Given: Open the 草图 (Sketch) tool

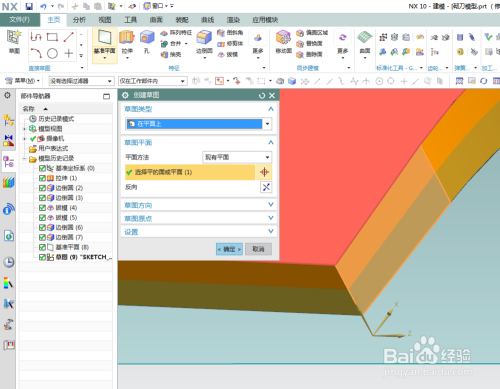Looking at the screenshot, I should pyautogui.click(x=14, y=42).
